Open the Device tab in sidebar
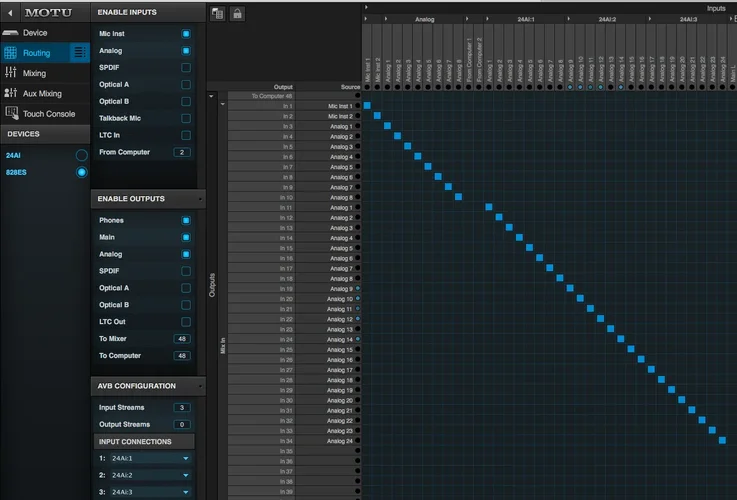737x500 pixels. 35,32
